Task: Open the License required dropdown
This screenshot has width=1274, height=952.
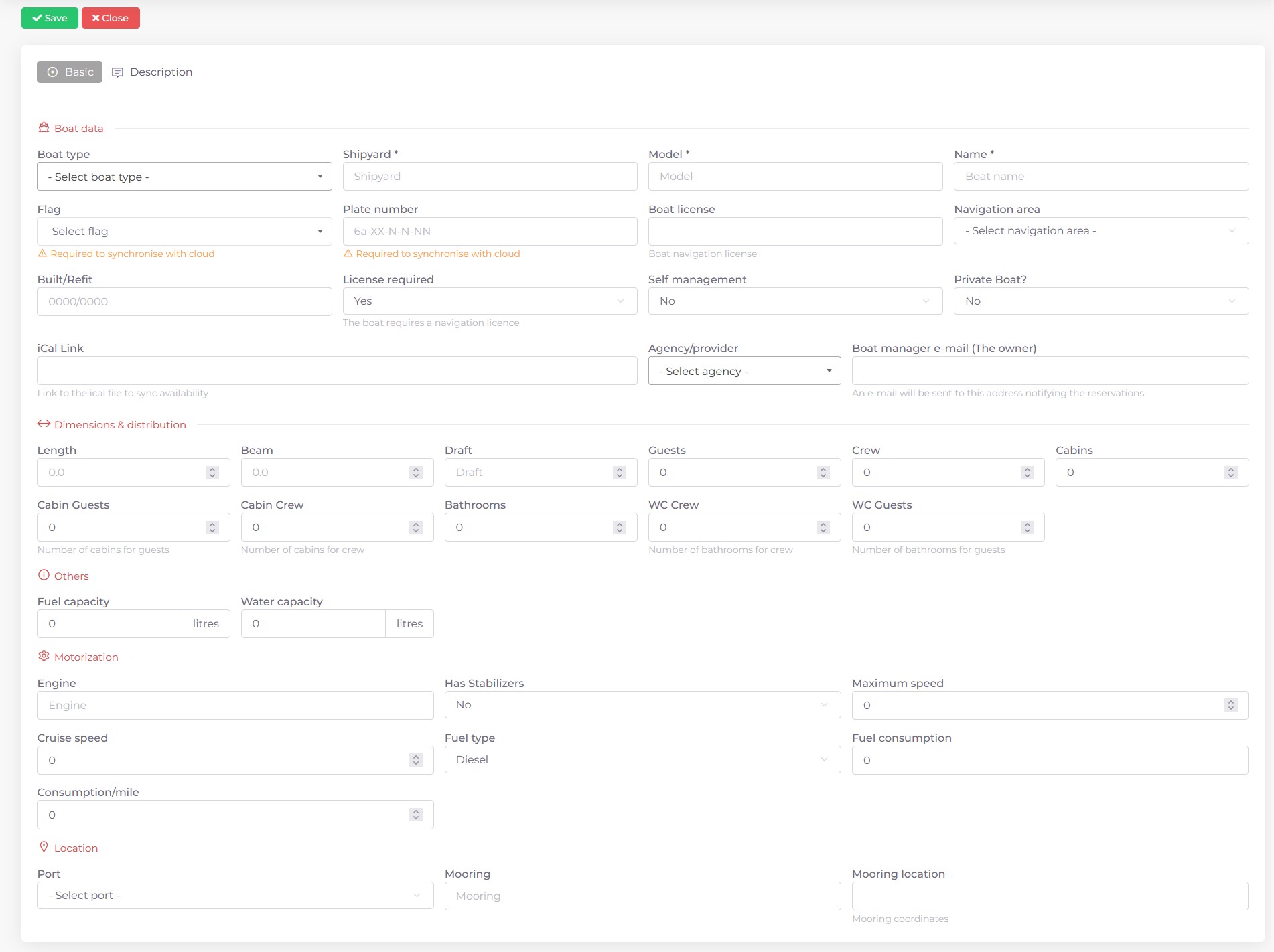Action: point(490,301)
